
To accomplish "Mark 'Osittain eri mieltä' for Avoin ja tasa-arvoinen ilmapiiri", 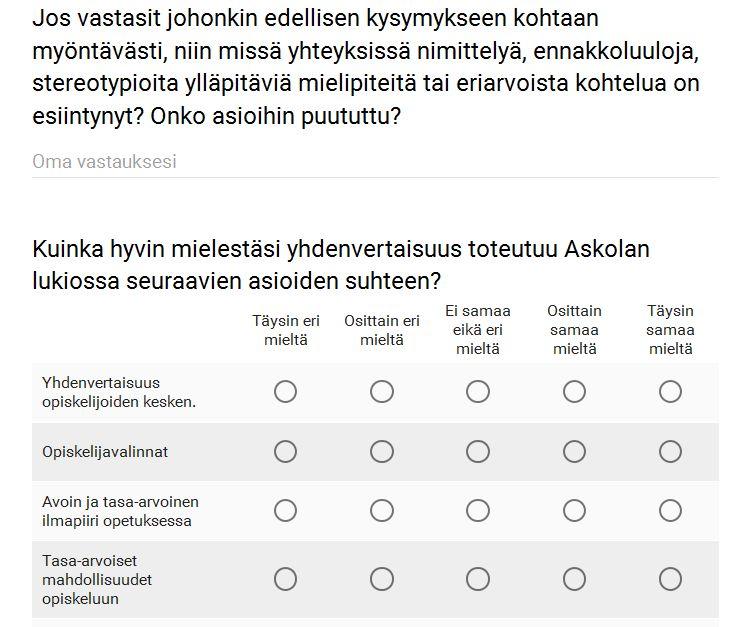I will click(x=382, y=511).
